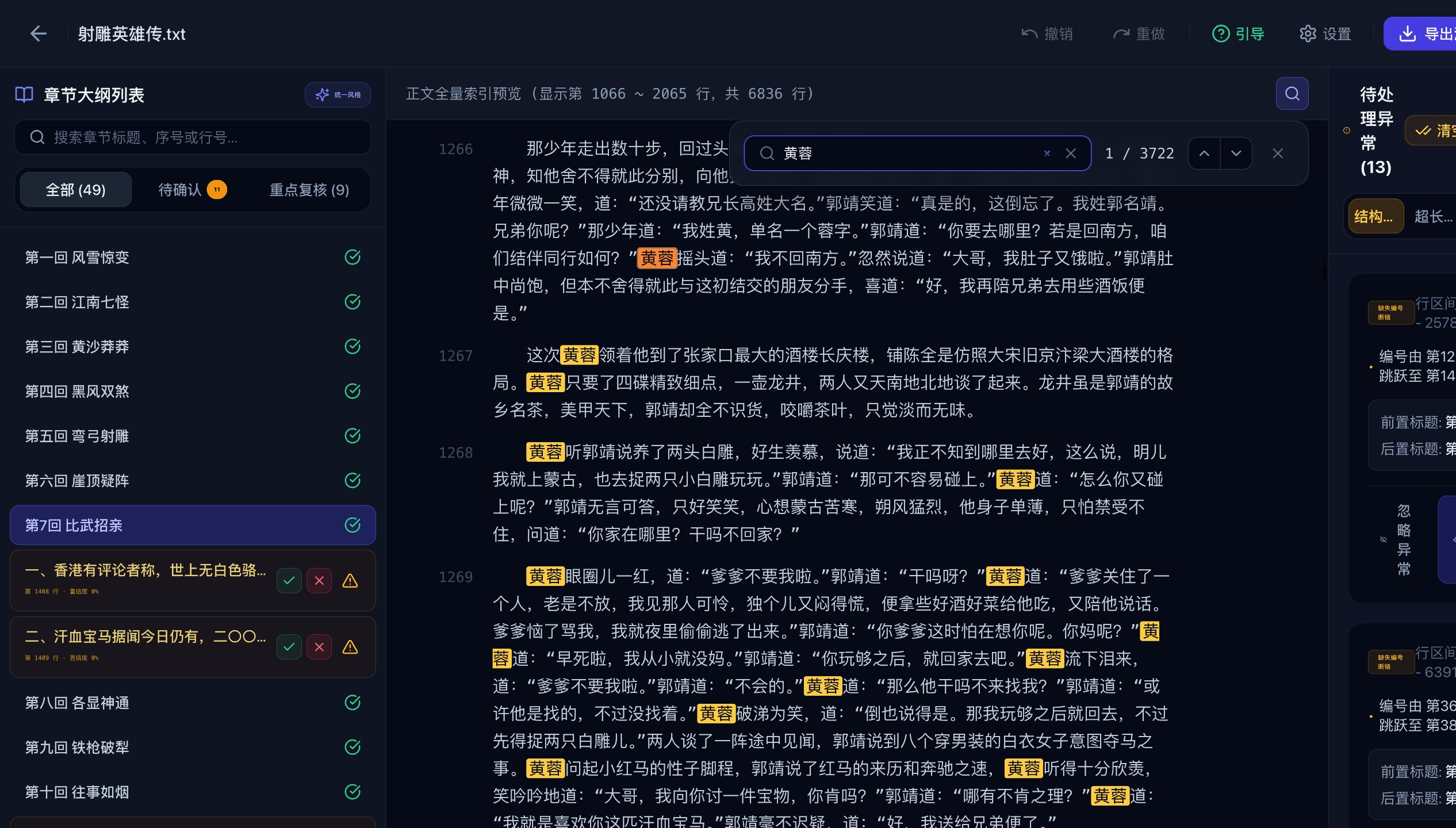Screen dimensions: 1456x828
Task: Switch to the 全部 (49) tab
Action: (75, 190)
